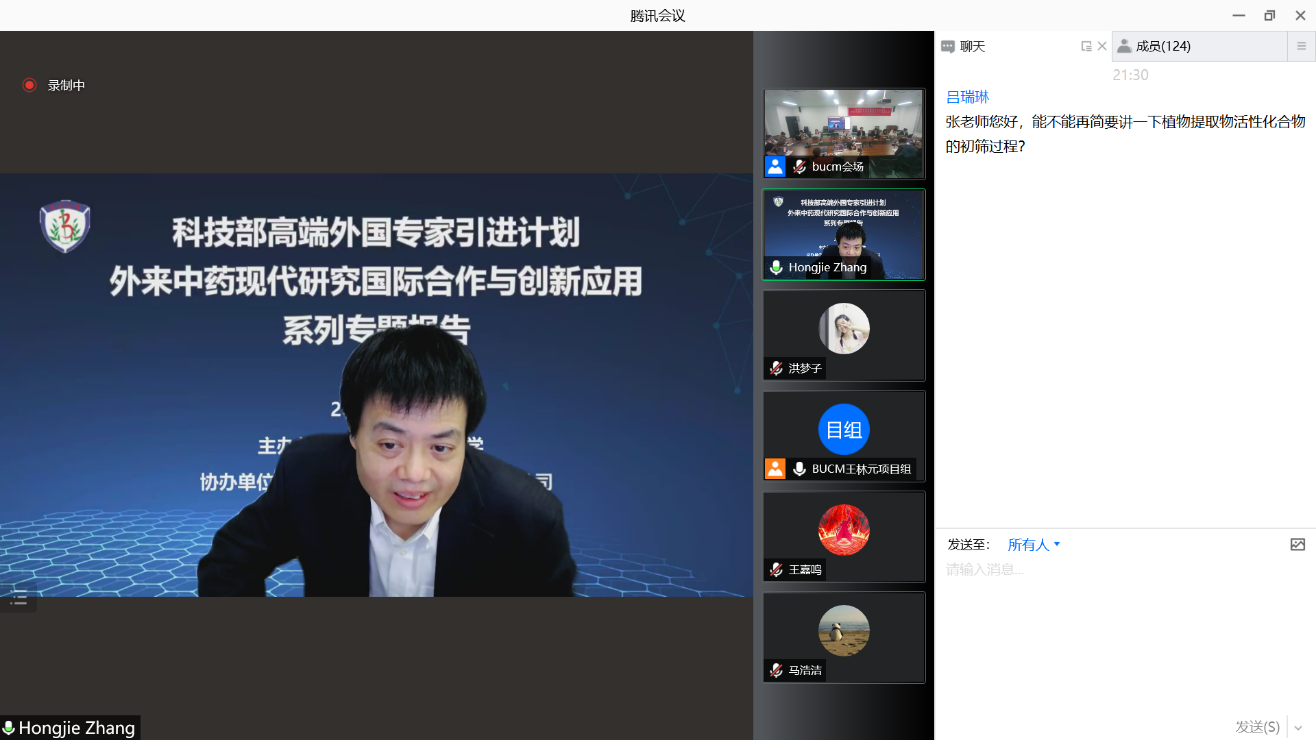Pop out the chat panel into separate window
Viewport: 1316px width, 740px height.
[1086, 46]
